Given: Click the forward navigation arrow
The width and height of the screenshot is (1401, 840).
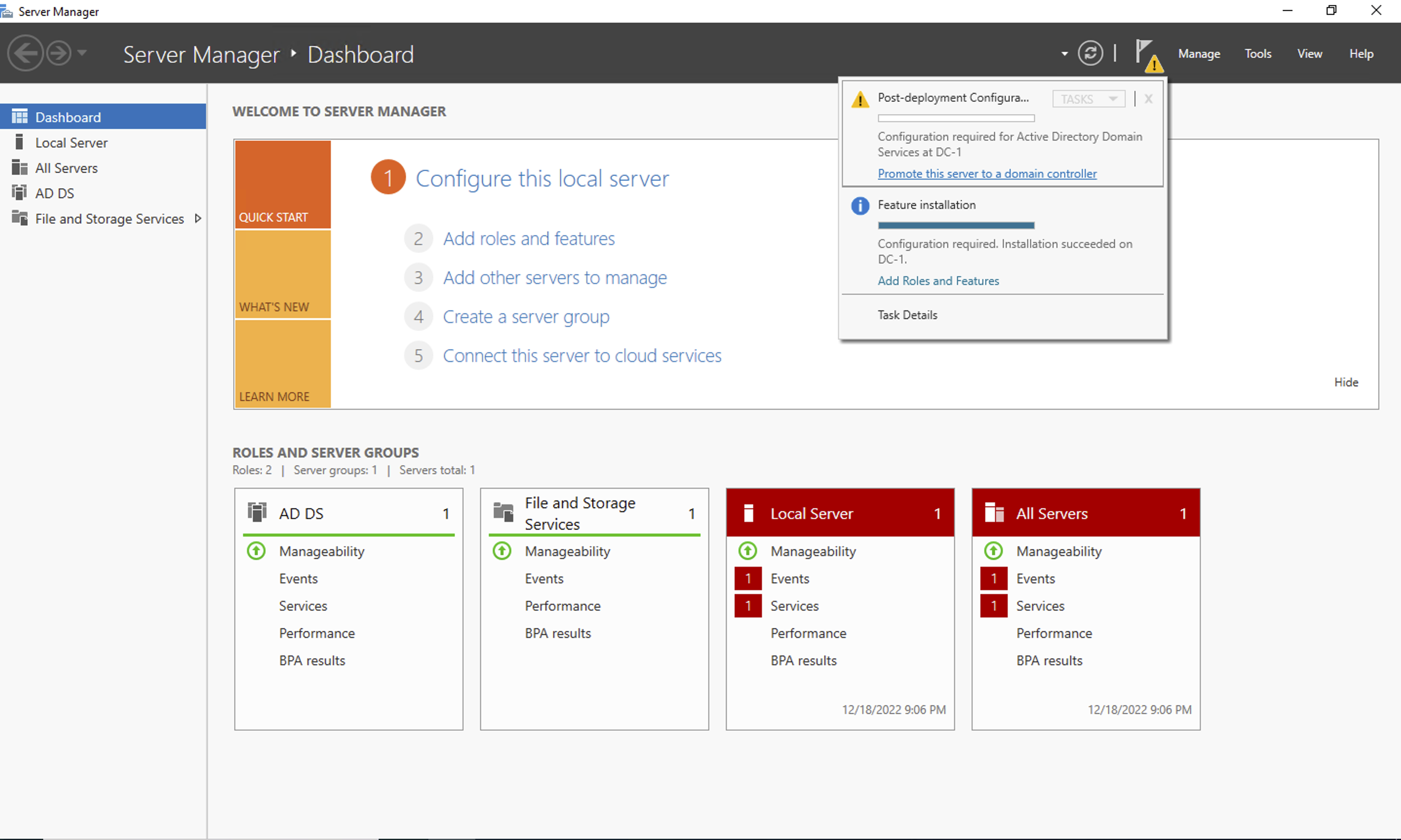Looking at the screenshot, I should click(x=59, y=54).
